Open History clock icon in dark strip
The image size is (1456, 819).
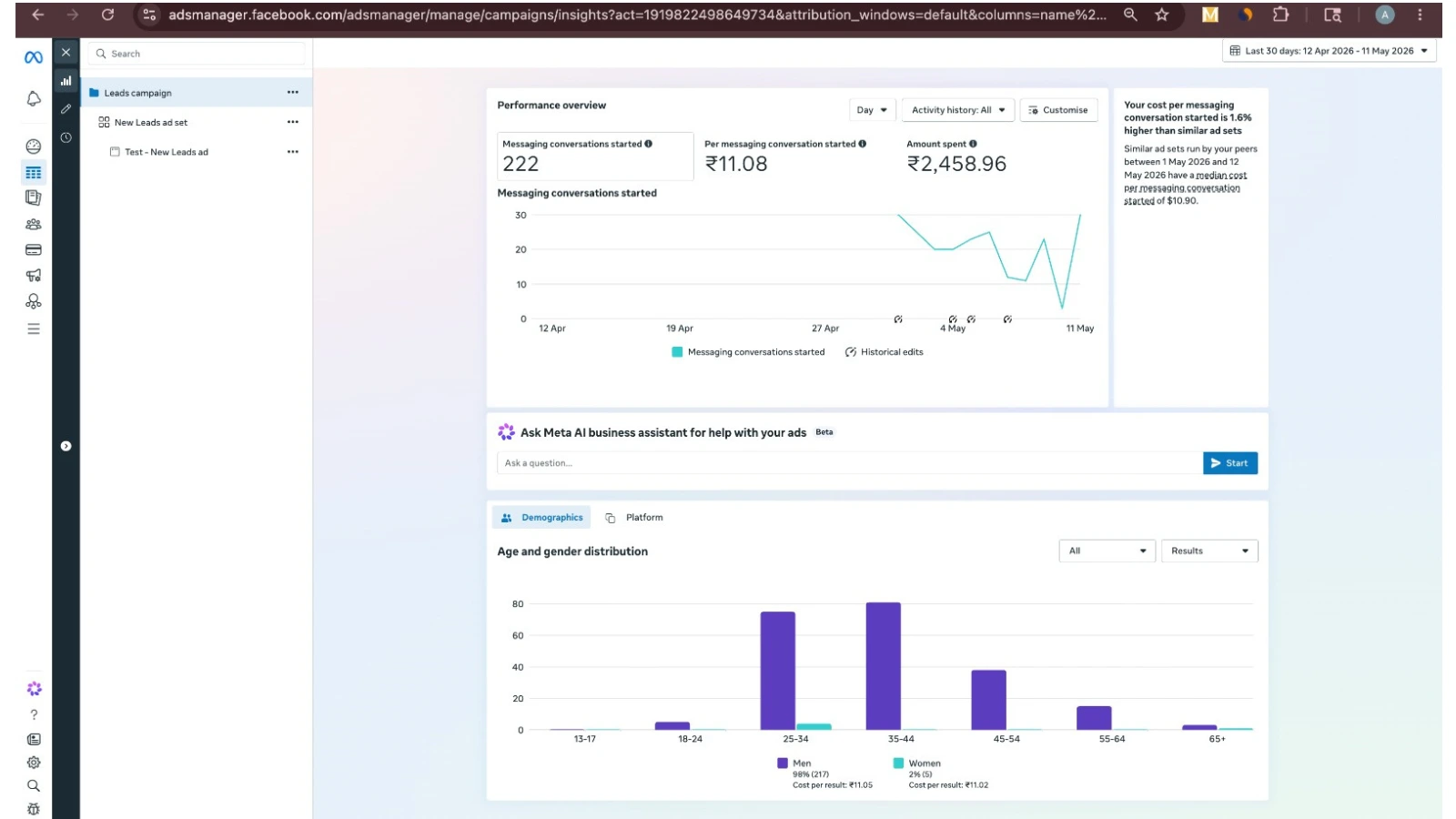[66, 137]
